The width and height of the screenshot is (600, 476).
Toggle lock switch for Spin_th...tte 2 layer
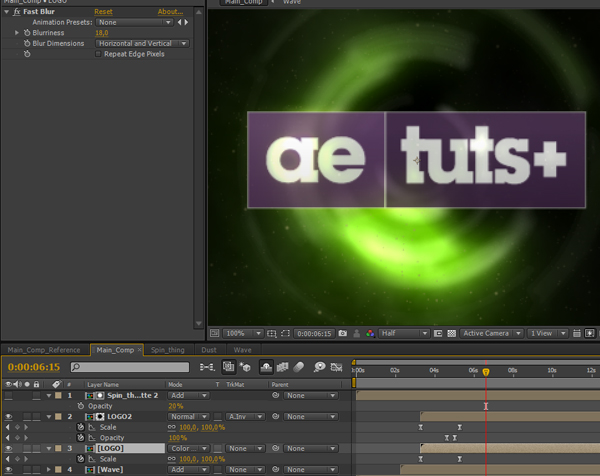[x=36, y=395]
